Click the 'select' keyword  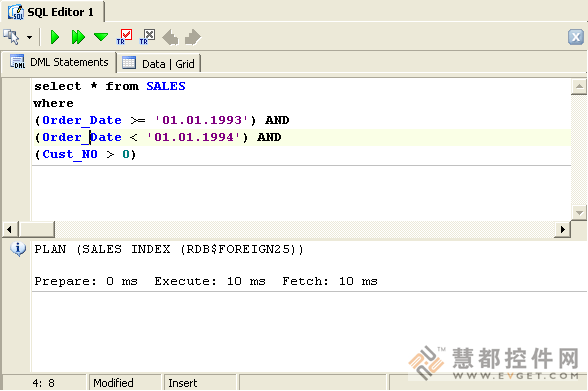(57, 86)
